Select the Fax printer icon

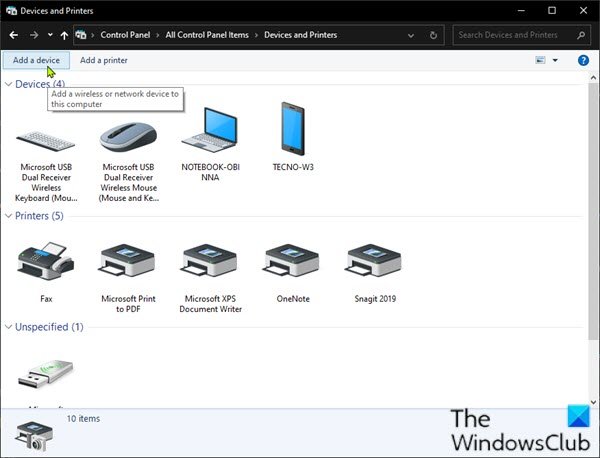[46, 261]
